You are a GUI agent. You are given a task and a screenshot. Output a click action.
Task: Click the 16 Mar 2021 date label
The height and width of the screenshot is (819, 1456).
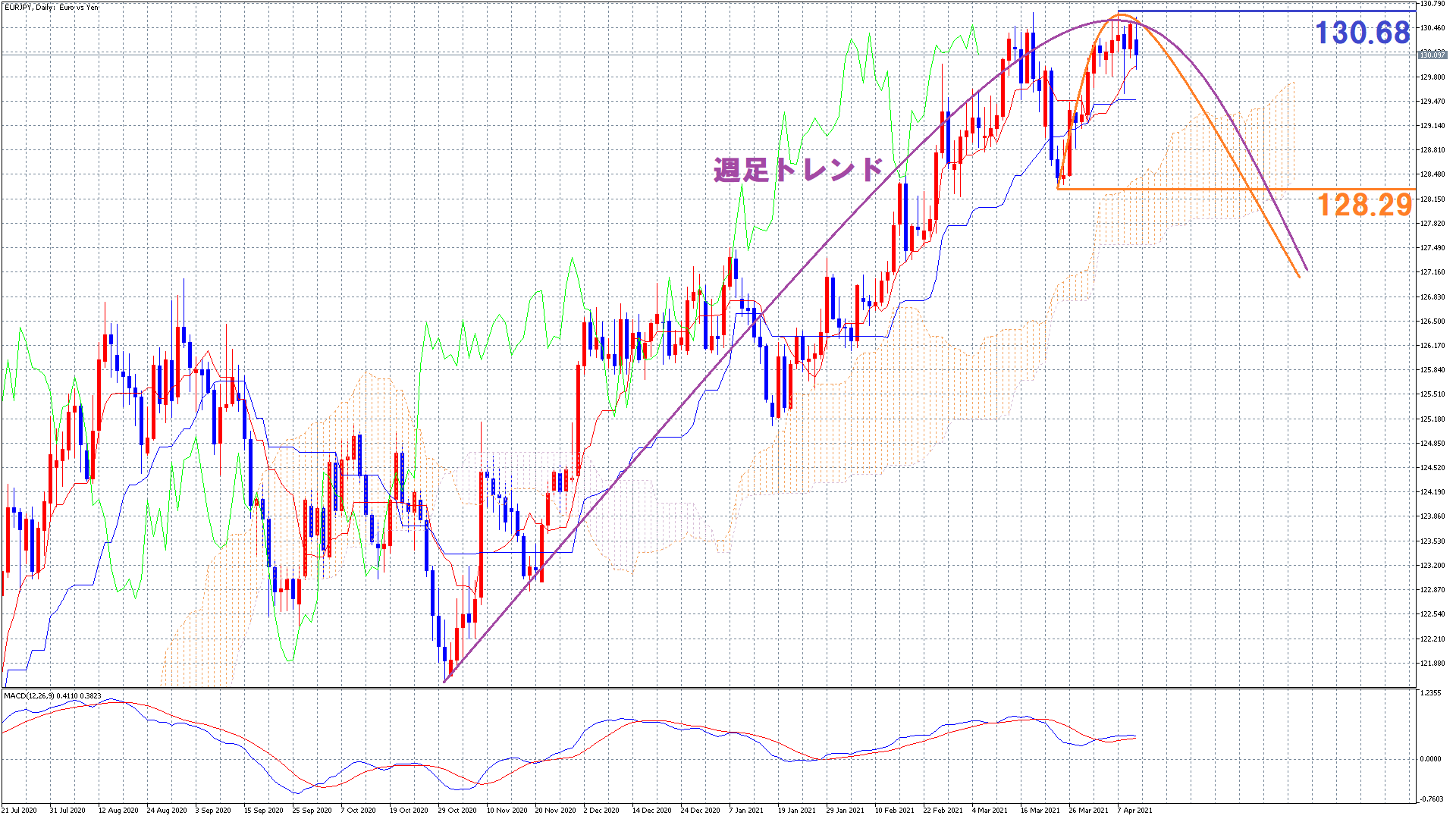point(1040,810)
